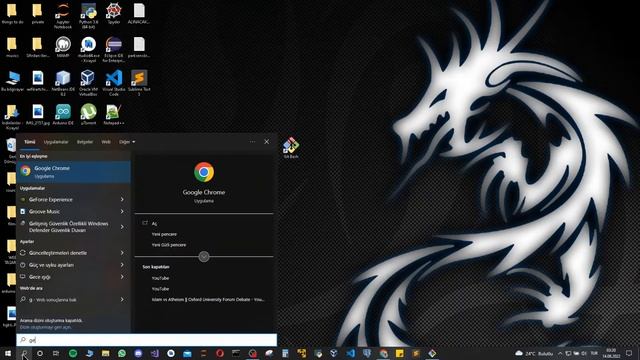Screen dimensions: 640x360
Task: Expand Groove Music result arrow
Action: click(x=122, y=211)
